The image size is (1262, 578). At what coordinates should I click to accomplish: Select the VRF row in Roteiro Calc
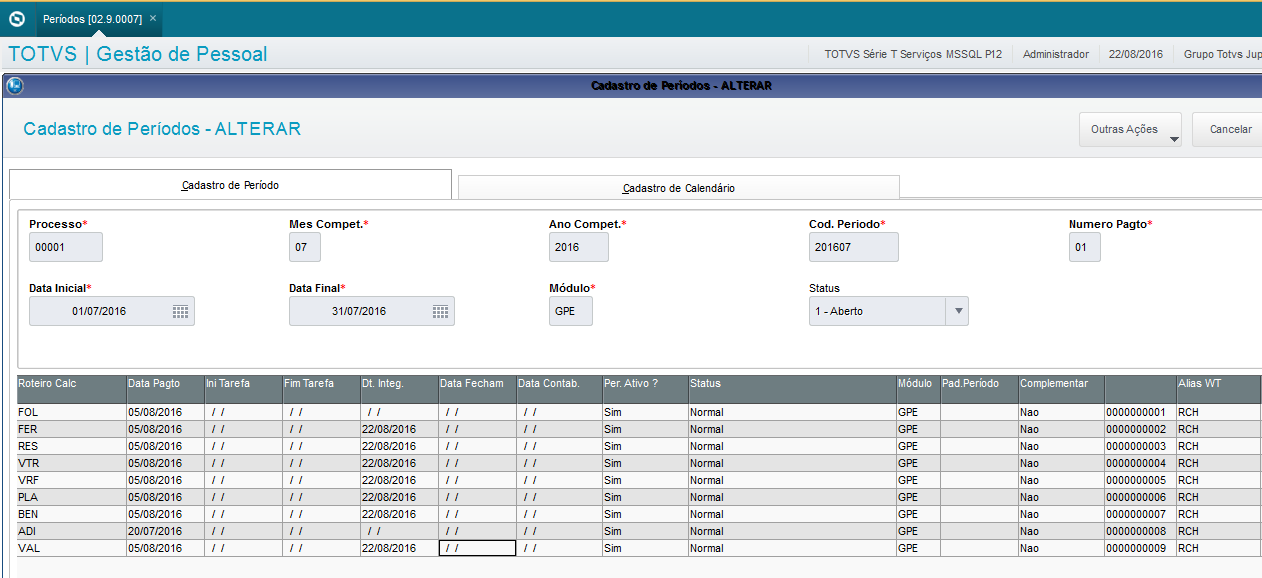coord(72,480)
